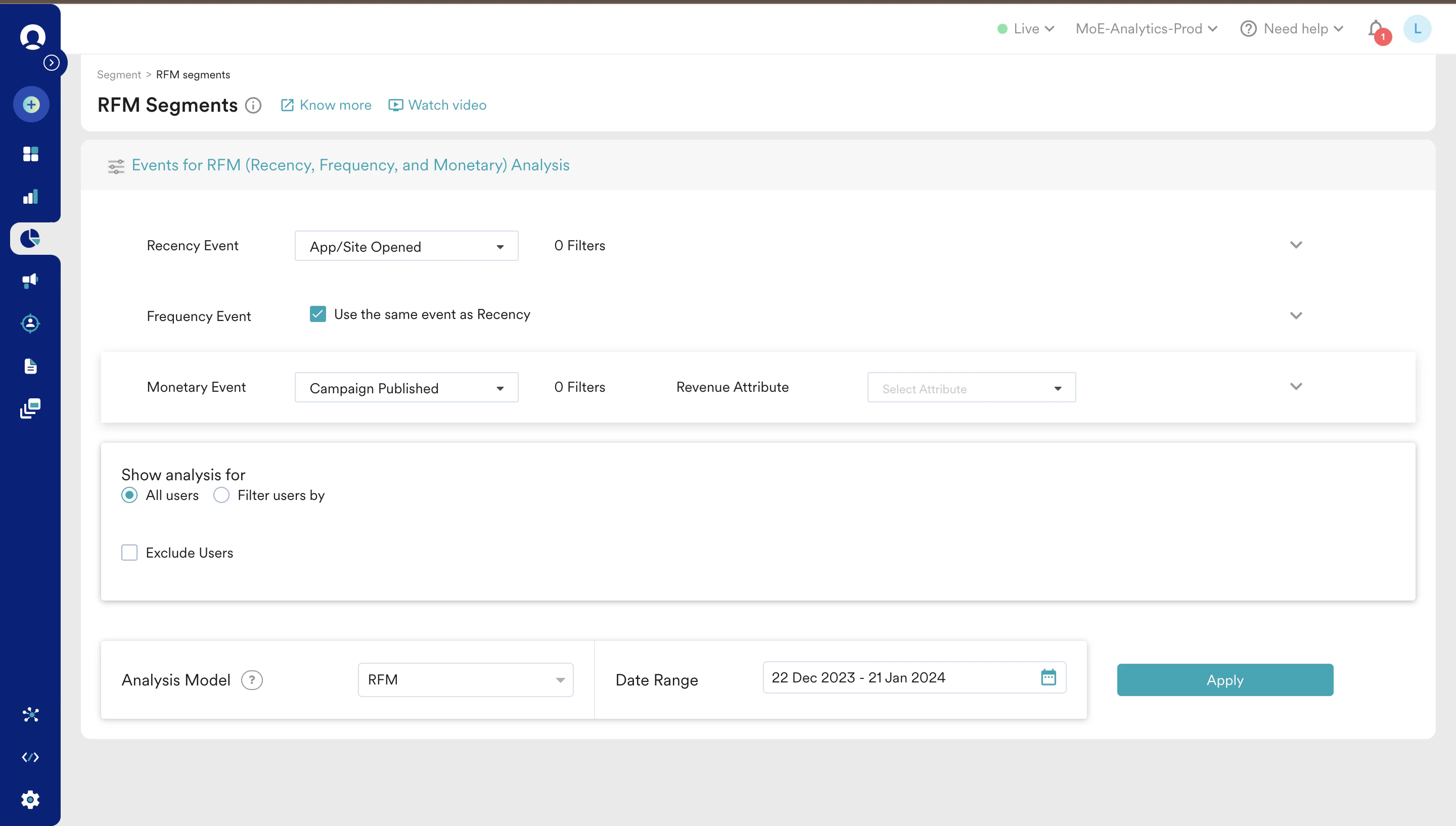The height and width of the screenshot is (826, 1456).
Task: Open the code brackets developer icon
Action: pos(31,757)
